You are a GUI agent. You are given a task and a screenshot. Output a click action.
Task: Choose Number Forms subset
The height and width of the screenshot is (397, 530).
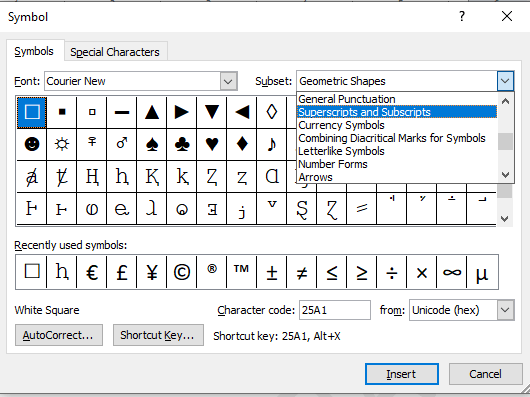pyautogui.click(x=397, y=164)
